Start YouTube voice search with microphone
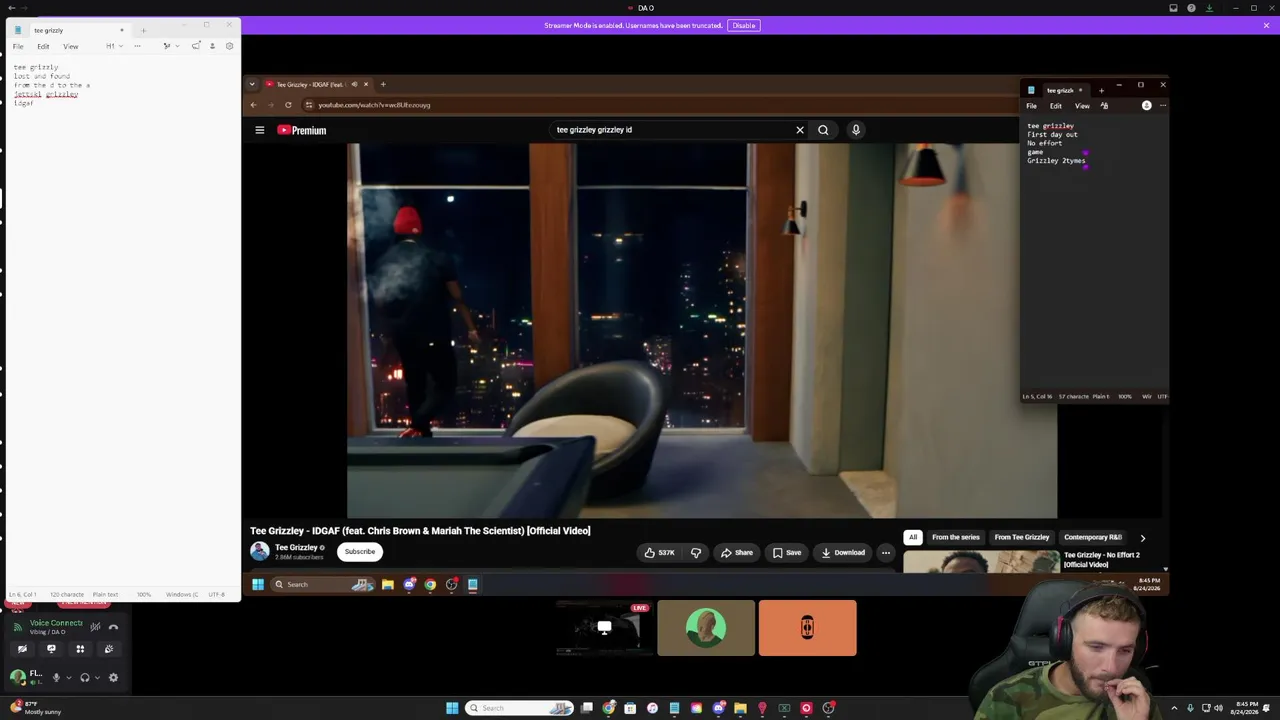This screenshot has width=1280, height=720. [856, 130]
